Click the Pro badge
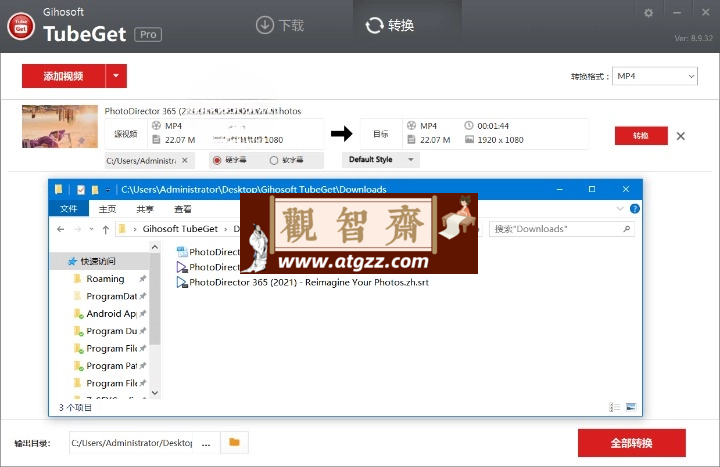 (148, 34)
